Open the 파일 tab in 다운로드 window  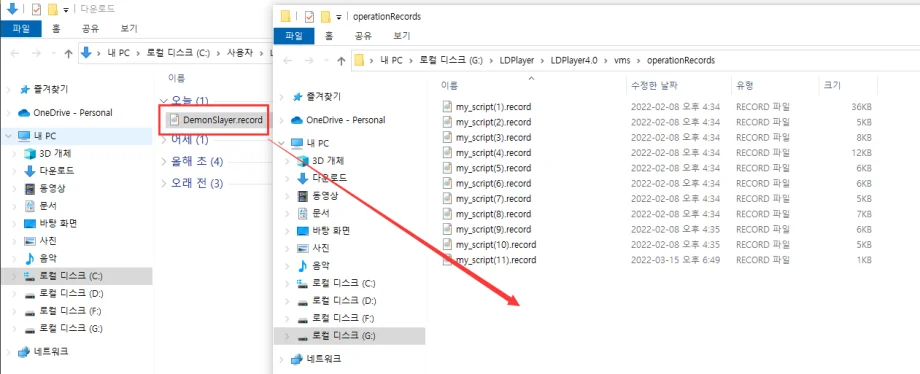[21, 28]
